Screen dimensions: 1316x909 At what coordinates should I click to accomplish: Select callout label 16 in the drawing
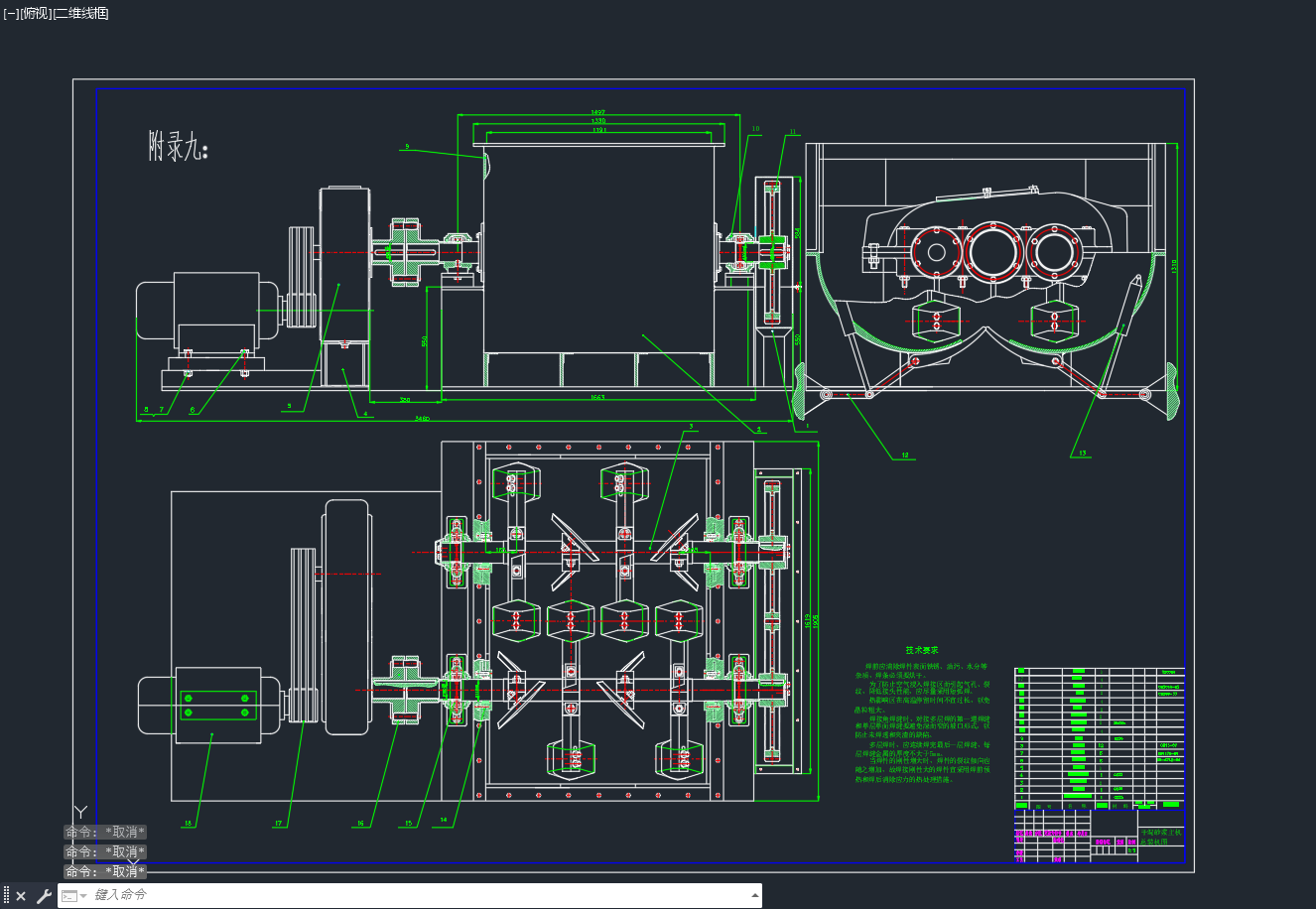pos(360,824)
